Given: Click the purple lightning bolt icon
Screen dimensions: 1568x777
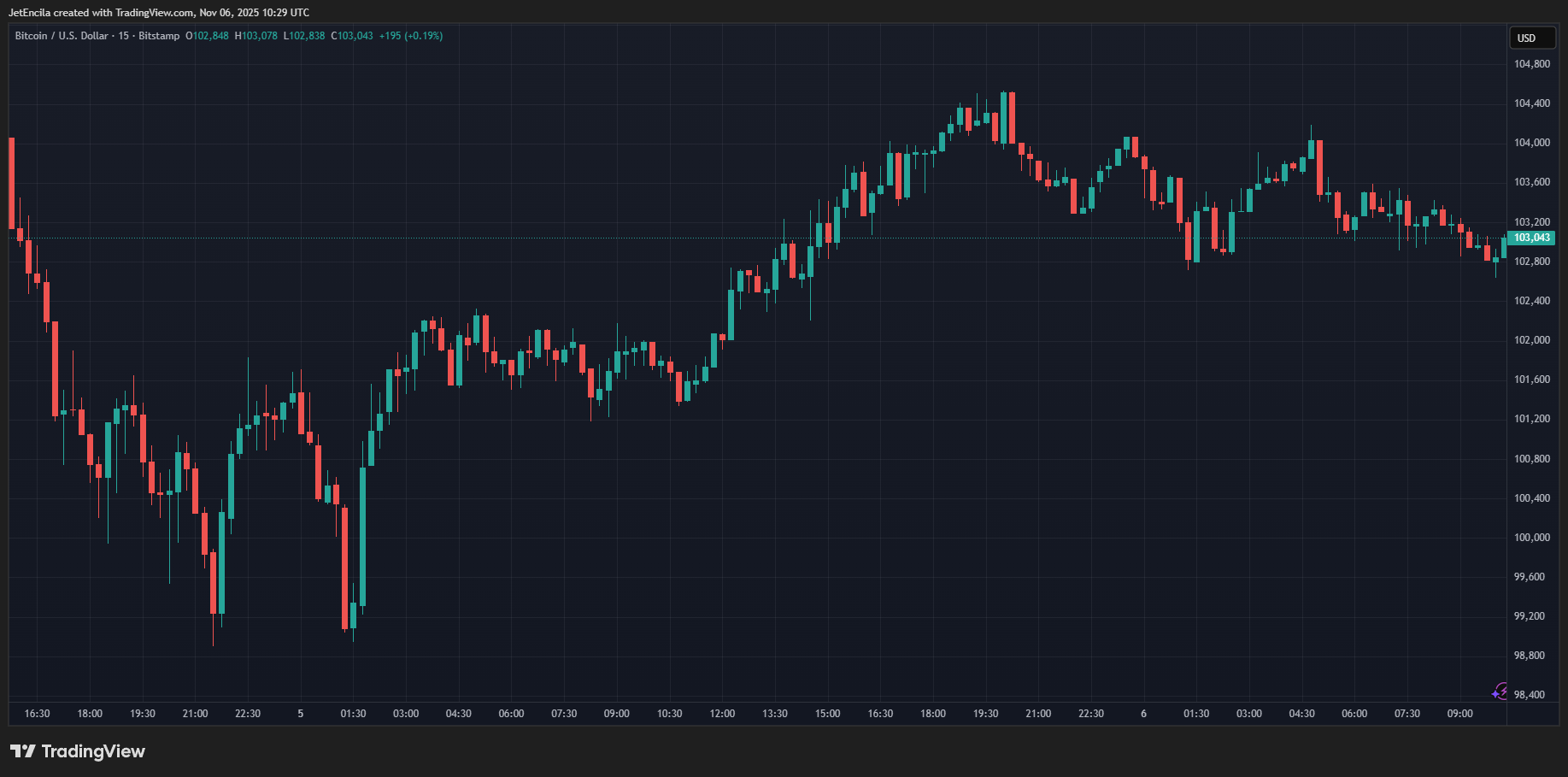Looking at the screenshot, I should click(1500, 691).
